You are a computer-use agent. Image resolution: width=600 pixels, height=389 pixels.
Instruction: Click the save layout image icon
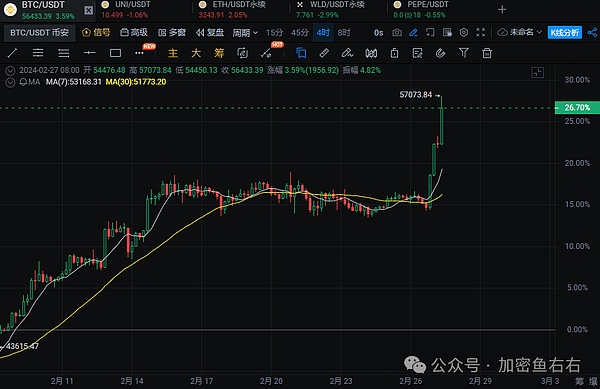click(x=447, y=33)
